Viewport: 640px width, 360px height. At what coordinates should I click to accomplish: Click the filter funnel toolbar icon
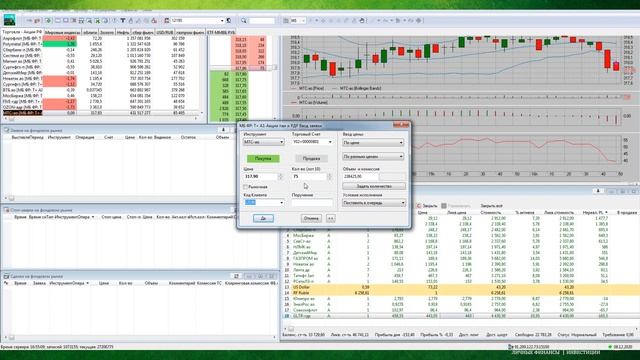click(x=122, y=20)
